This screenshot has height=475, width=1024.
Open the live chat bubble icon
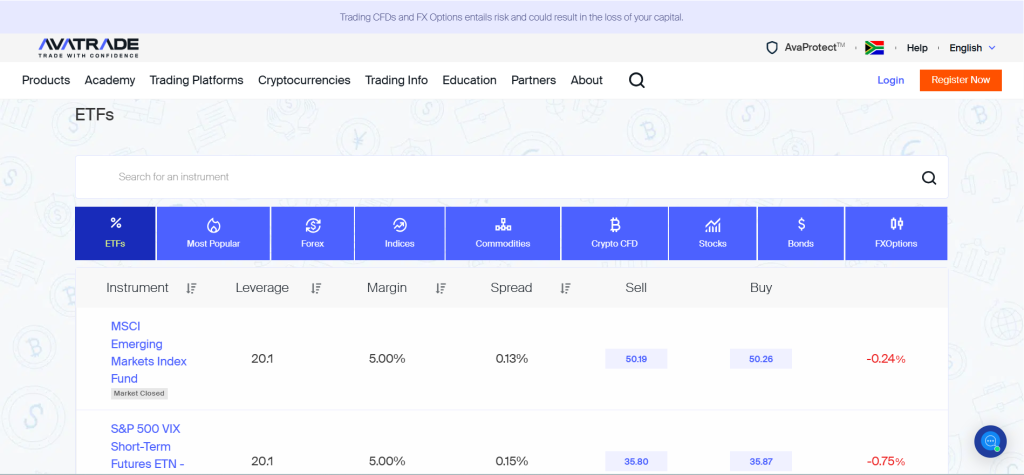[990, 441]
